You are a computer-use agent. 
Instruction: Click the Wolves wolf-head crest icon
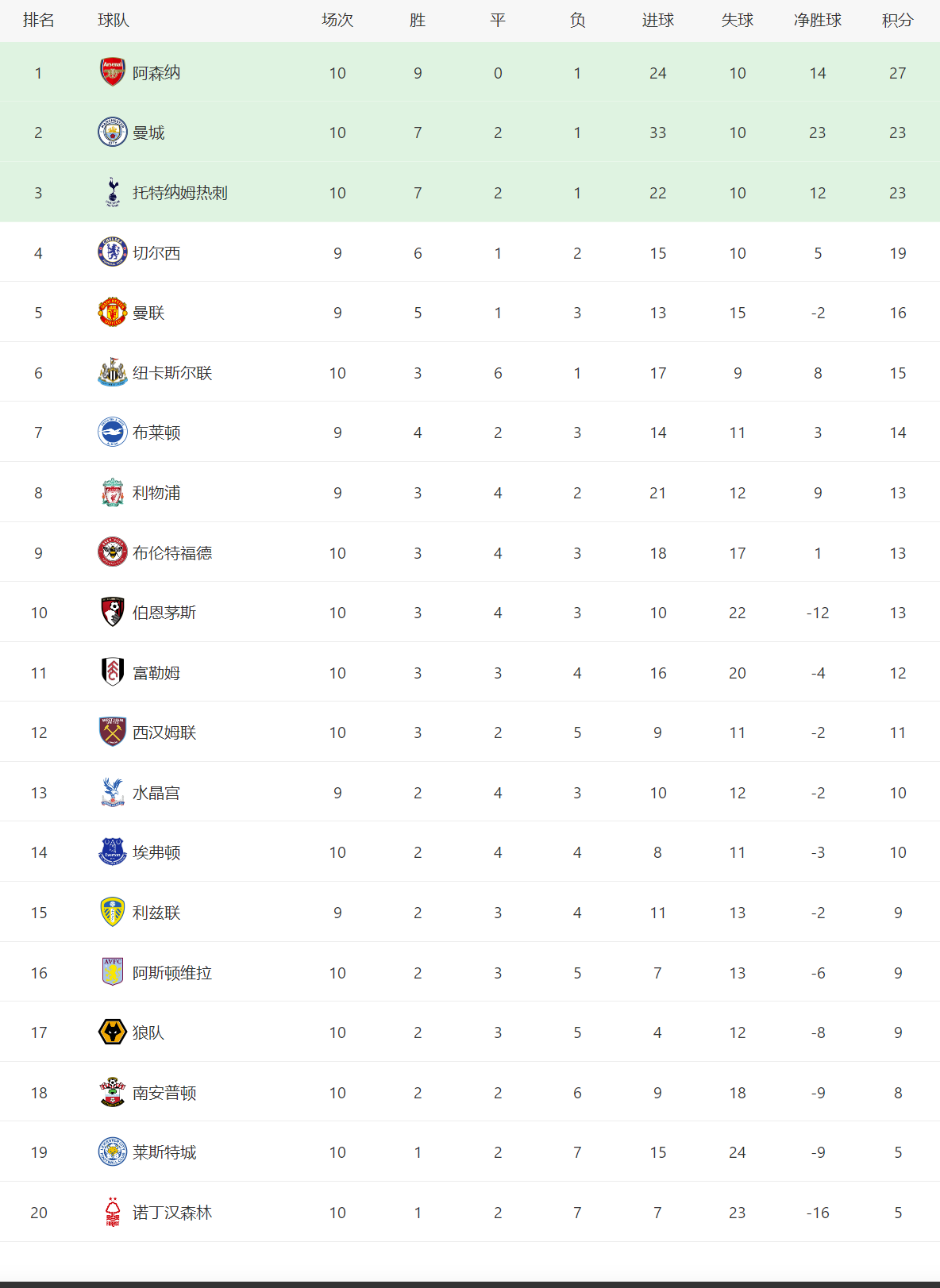tap(113, 1032)
